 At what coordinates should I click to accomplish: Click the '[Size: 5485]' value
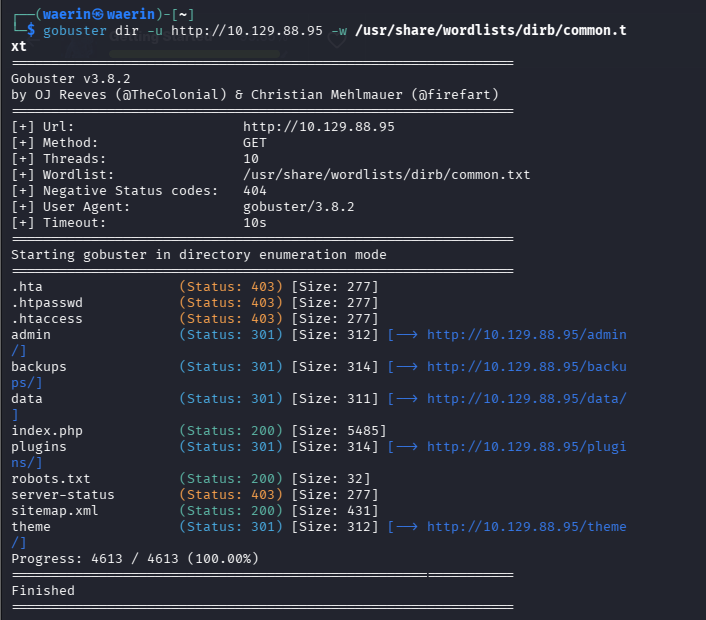[339, 431]
